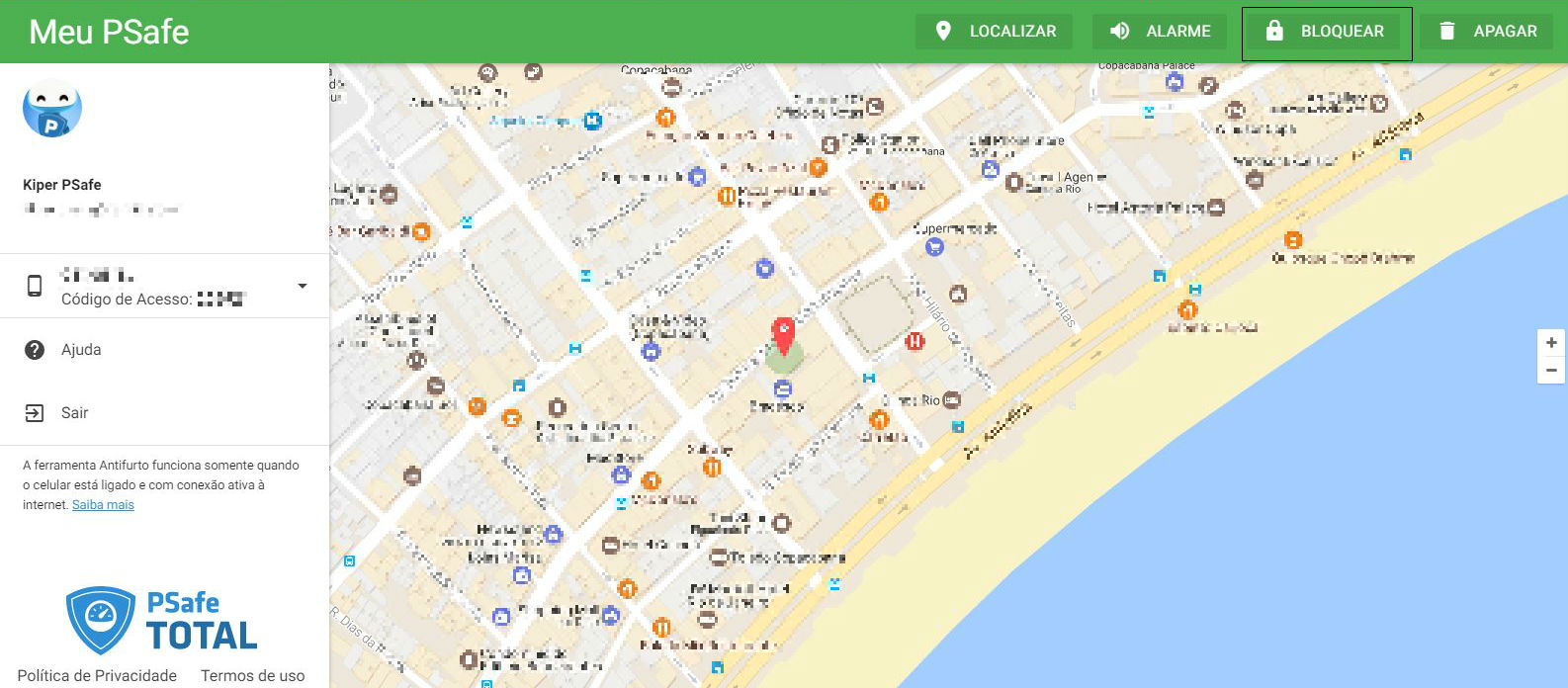Zoom out with the map minus button
Image resolution: width=1568 pixels, height=688 pixels.
tap(1551, 370)
